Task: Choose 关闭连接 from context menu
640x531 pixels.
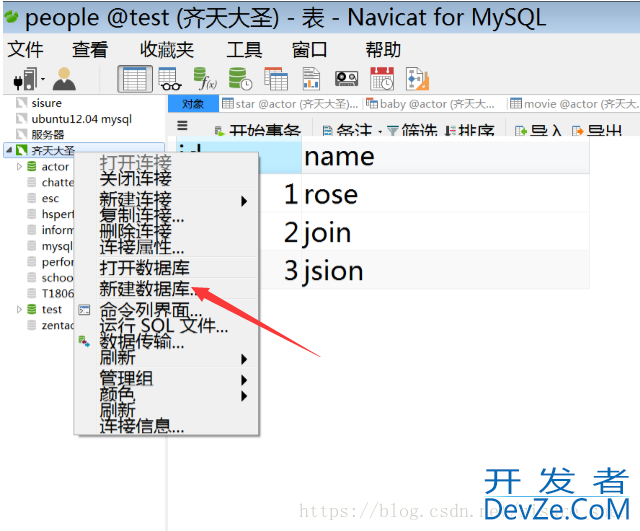Action: pos(166,178)
